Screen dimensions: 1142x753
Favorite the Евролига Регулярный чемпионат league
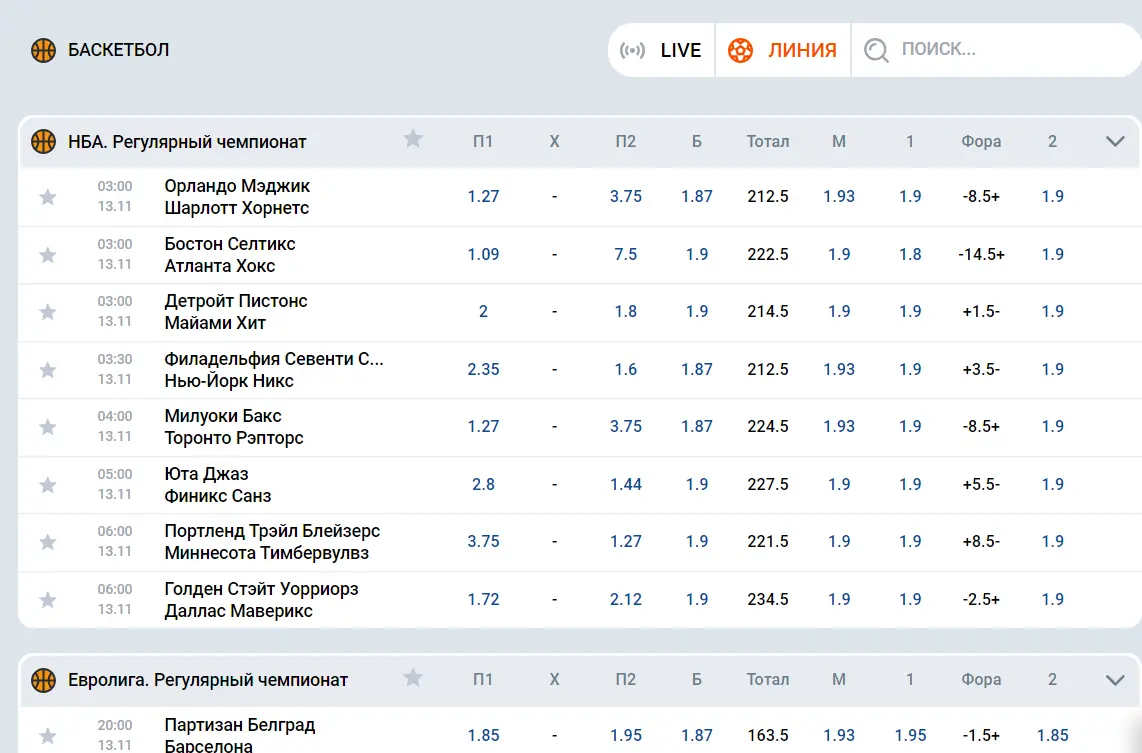point(413,678)
